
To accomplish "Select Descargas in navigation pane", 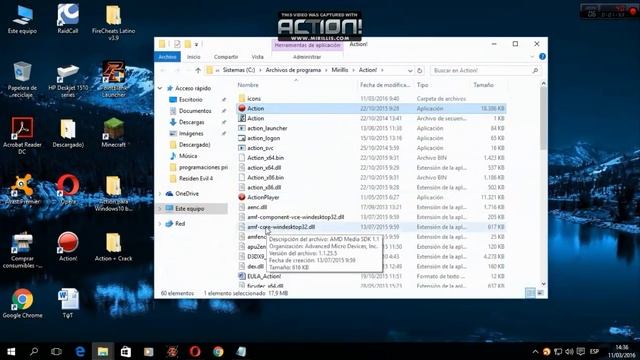I will click(x=191, y=122).
